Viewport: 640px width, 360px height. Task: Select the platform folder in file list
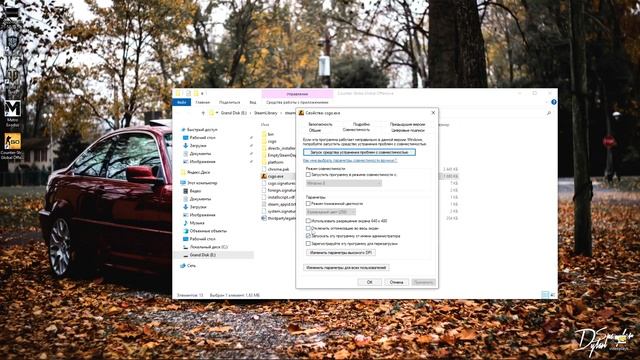pyautogui.click(x=272, y=162)
